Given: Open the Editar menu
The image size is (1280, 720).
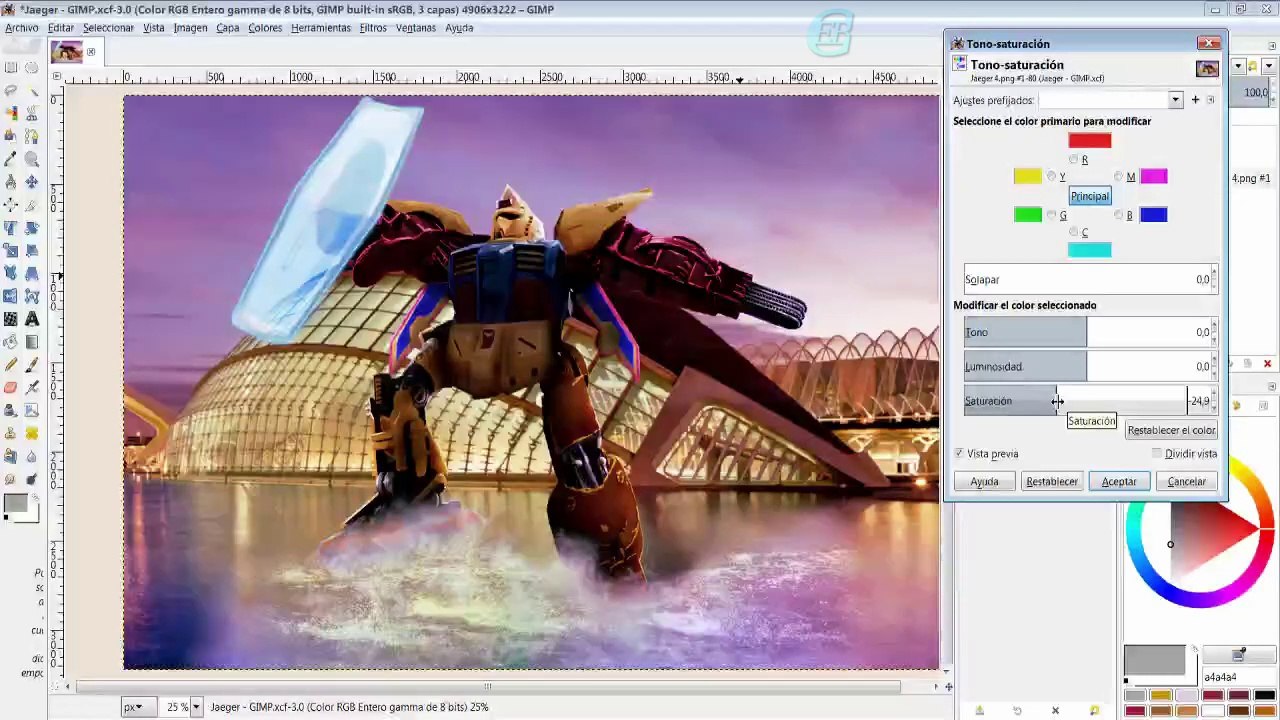Looking at the screenshot, I should coord(61,28).
